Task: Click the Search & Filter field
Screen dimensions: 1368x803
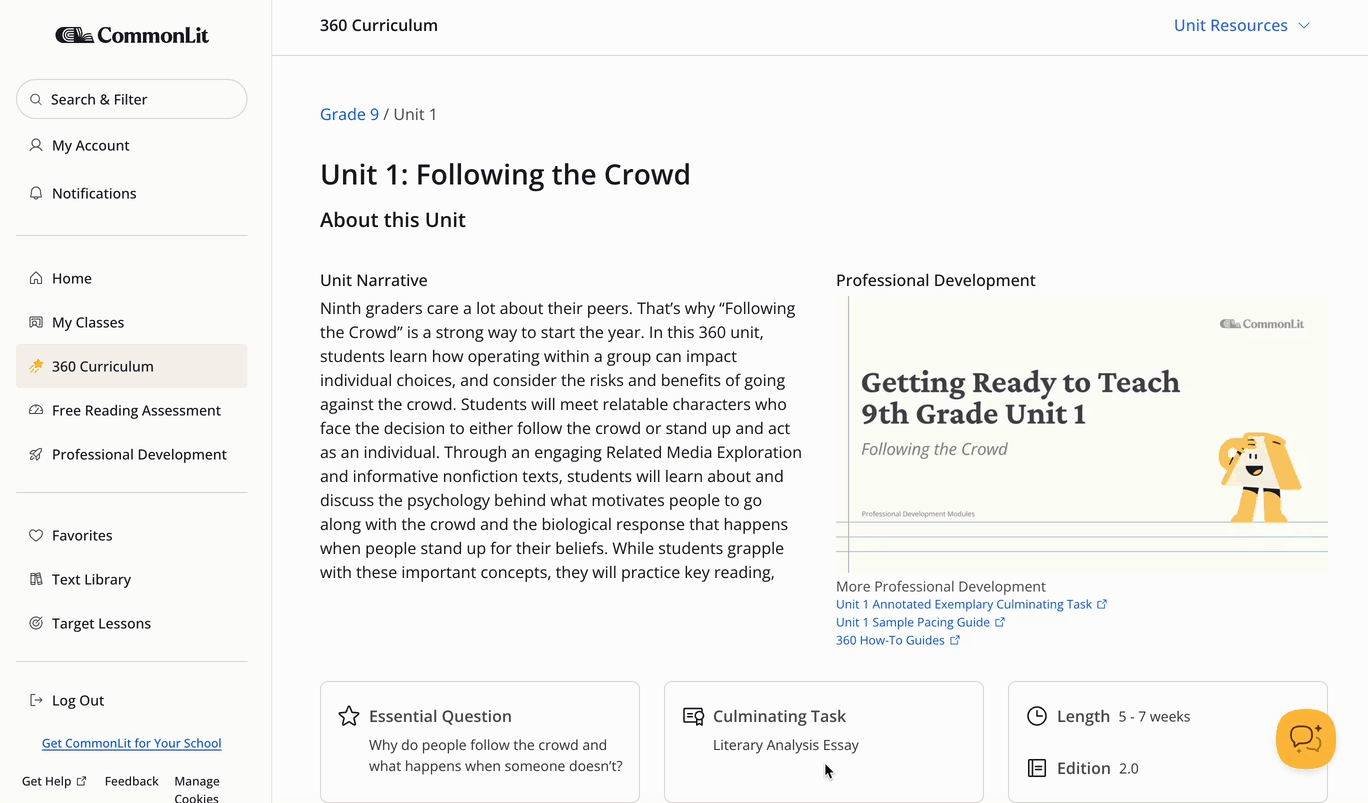Action: click(132, 99)
